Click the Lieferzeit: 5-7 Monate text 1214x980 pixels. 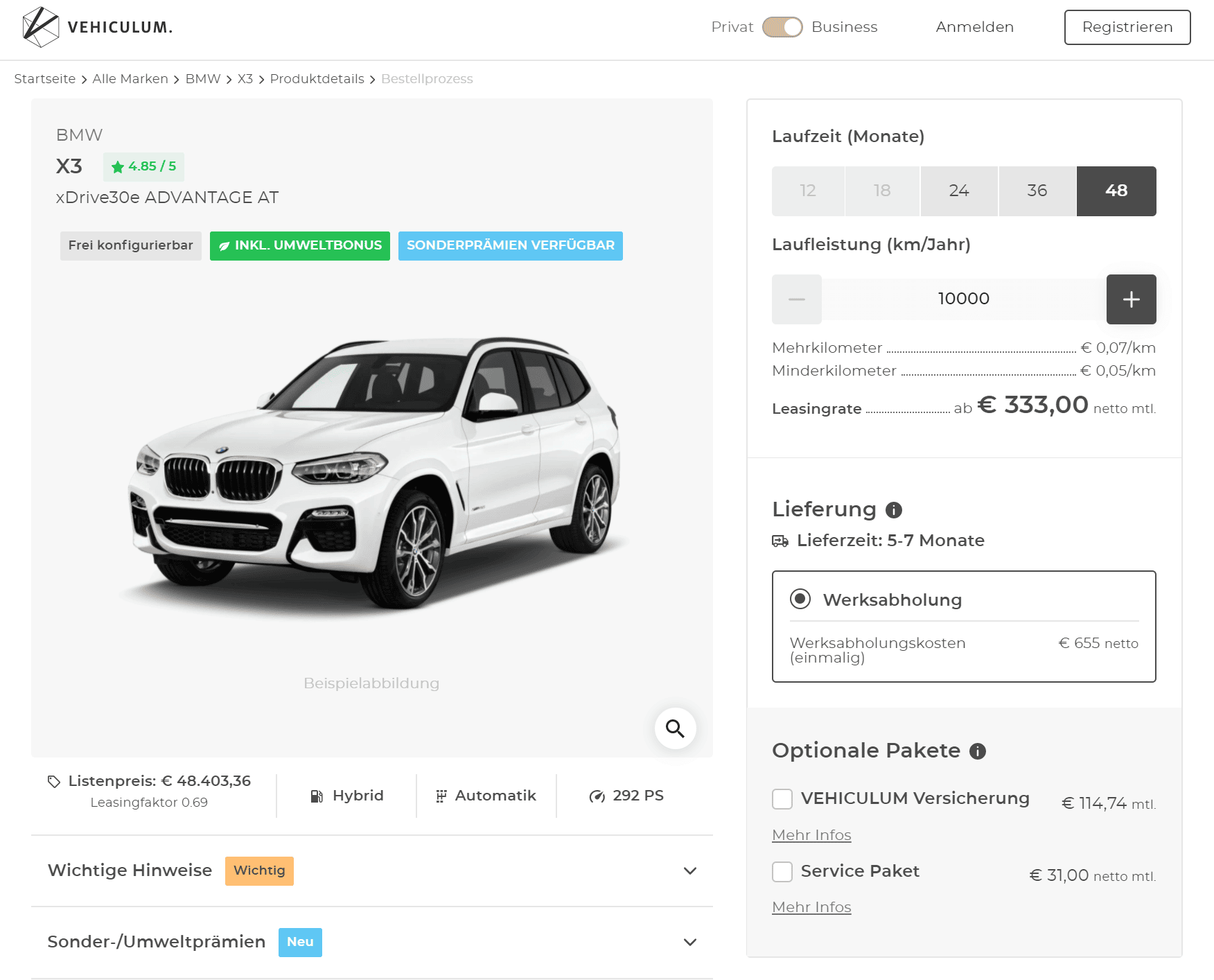click(x=890, y=541)
